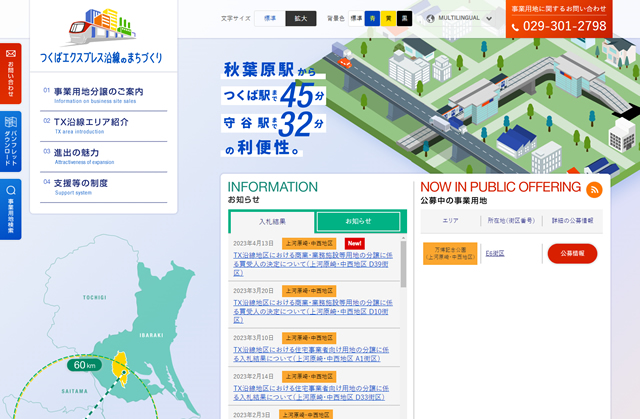Set the text size to standard (標準)

(x=270, y=18)
